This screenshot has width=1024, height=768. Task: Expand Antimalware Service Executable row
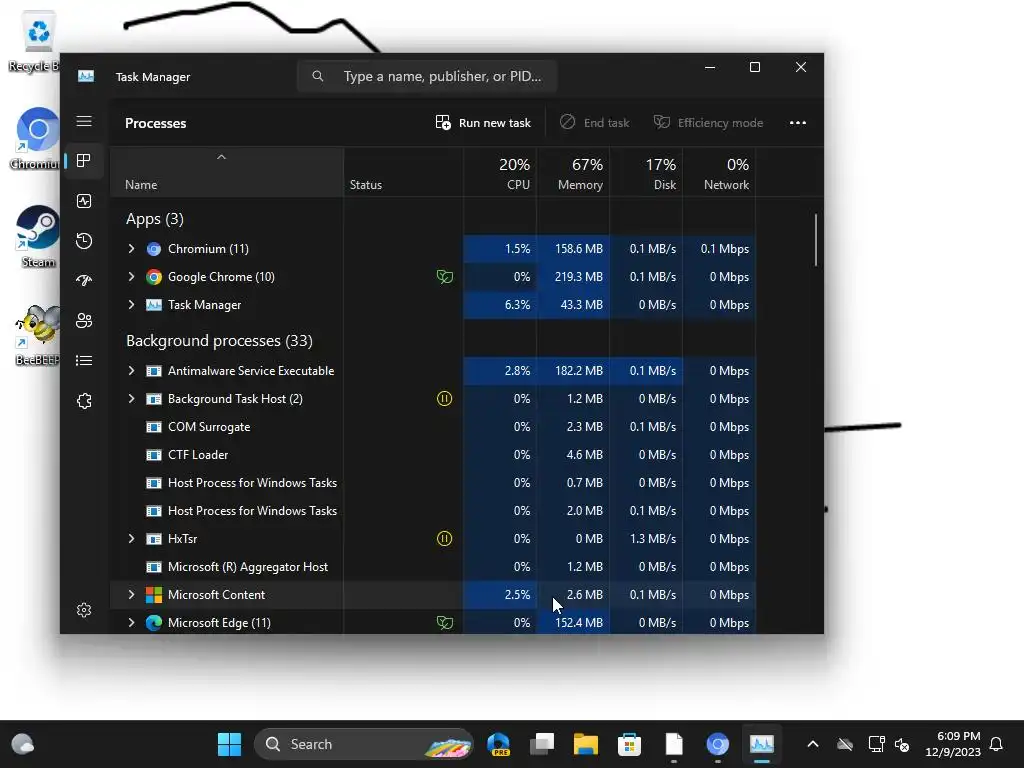click(131, 371)
